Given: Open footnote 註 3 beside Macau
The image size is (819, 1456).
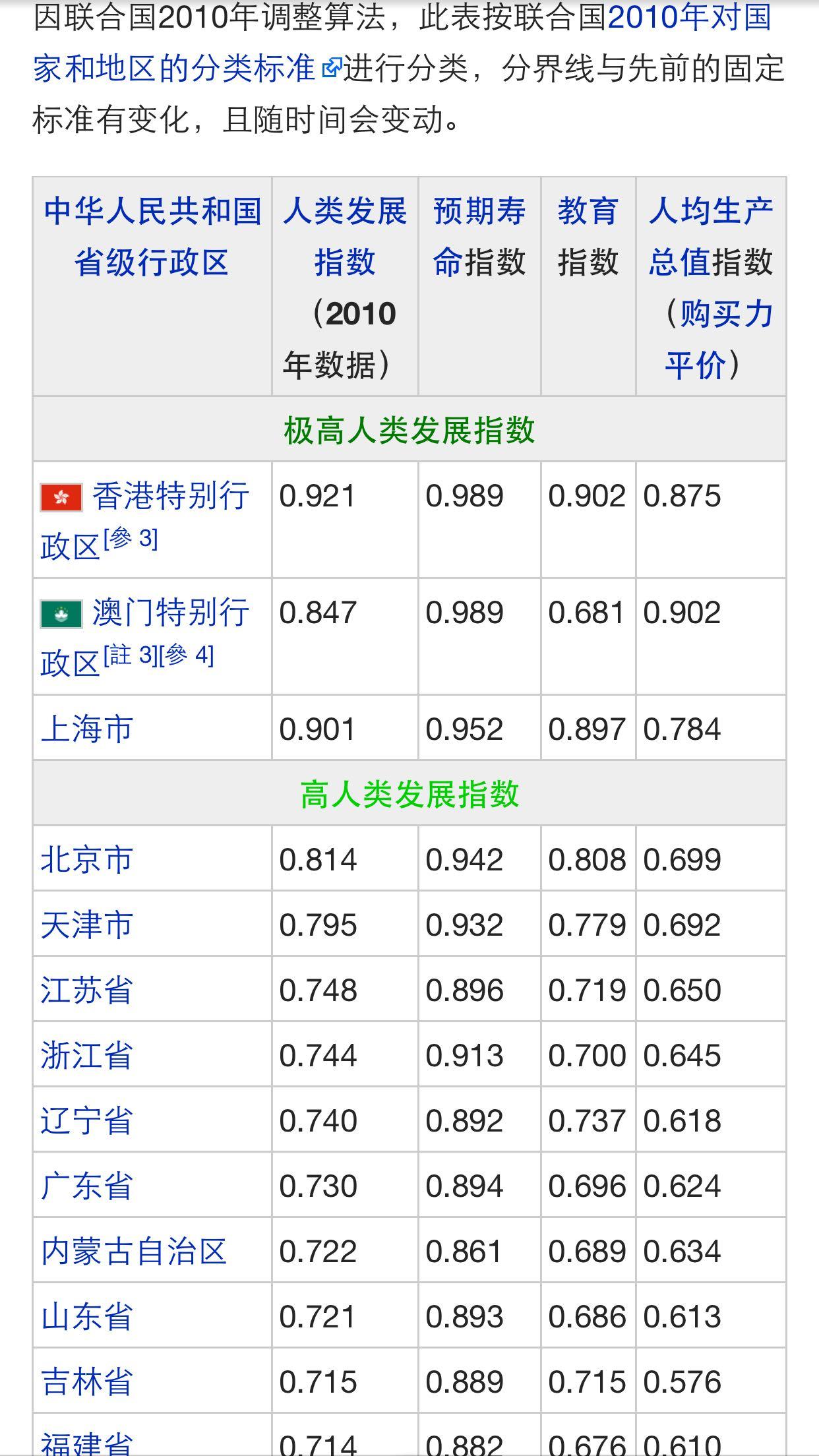Looking at the screenshot, I should [131, 655].
